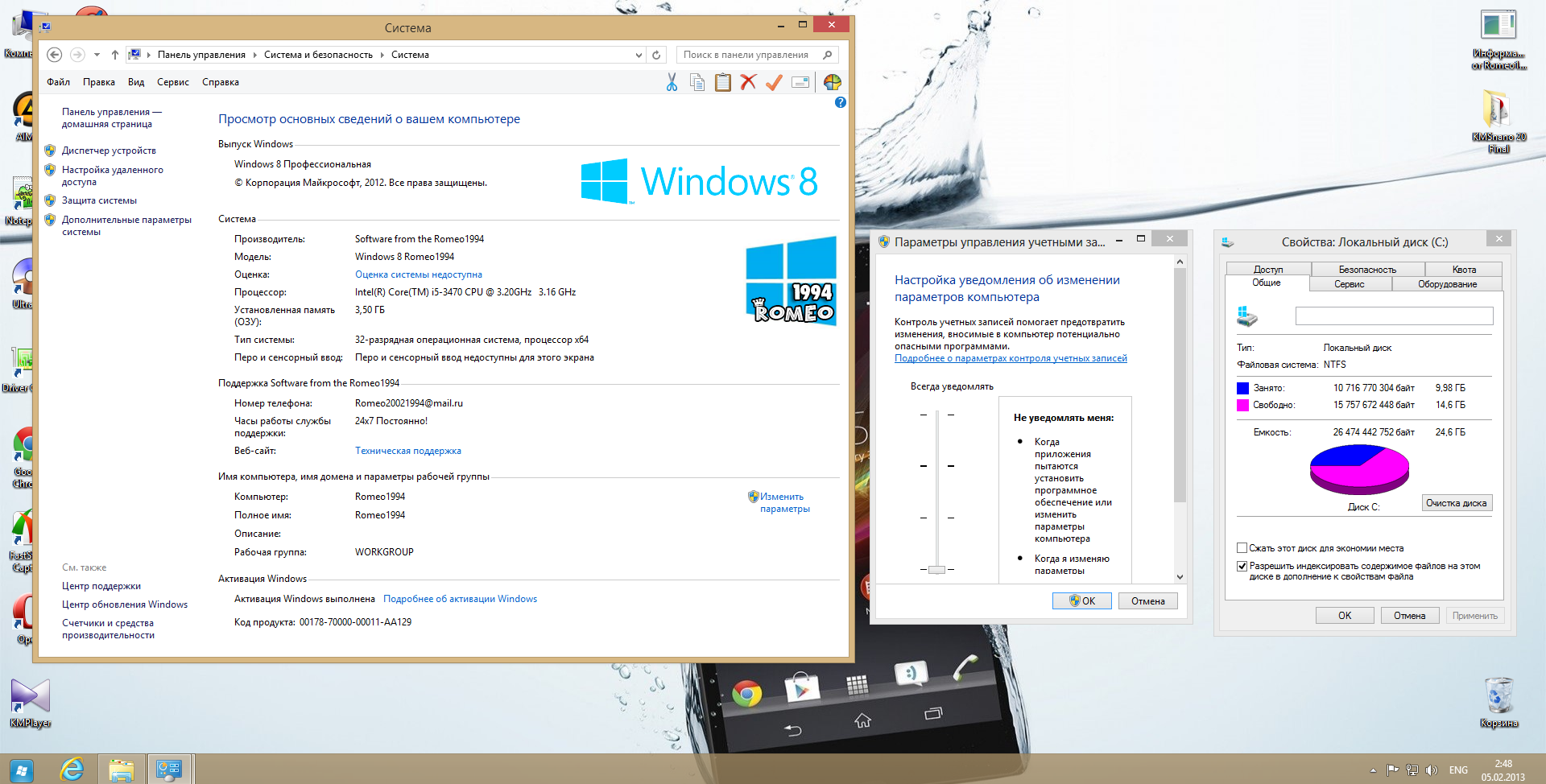
Task: Click the disk label text field
Action: point(1394,316)
